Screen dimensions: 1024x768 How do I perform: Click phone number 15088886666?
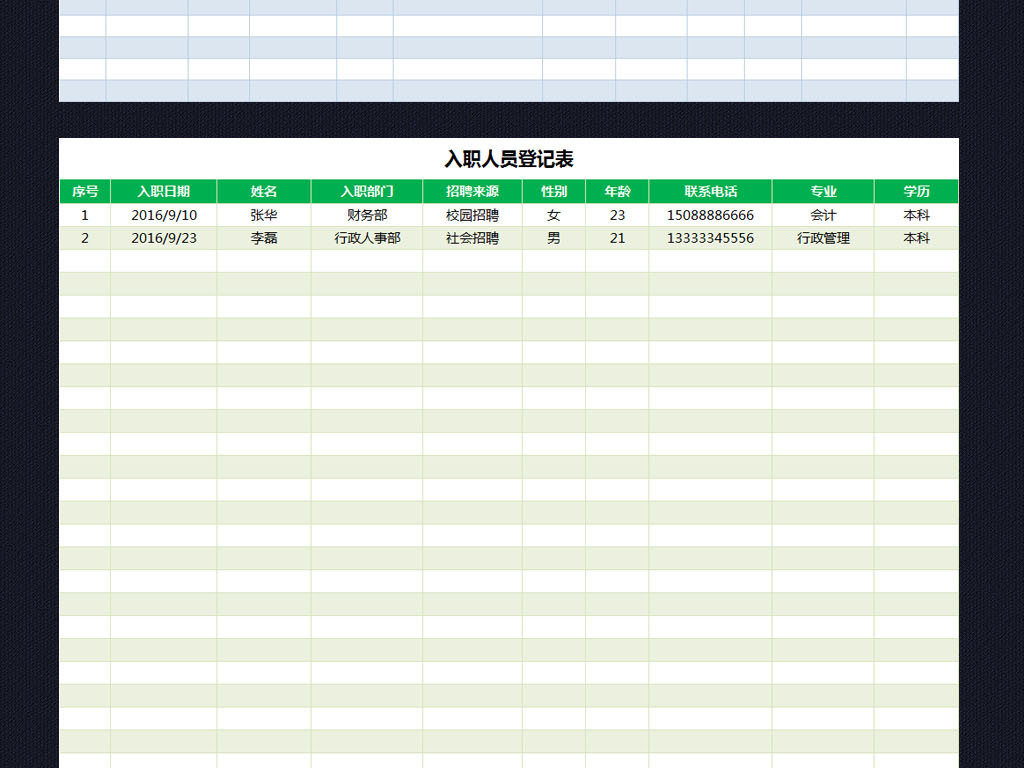coord(711,215)
